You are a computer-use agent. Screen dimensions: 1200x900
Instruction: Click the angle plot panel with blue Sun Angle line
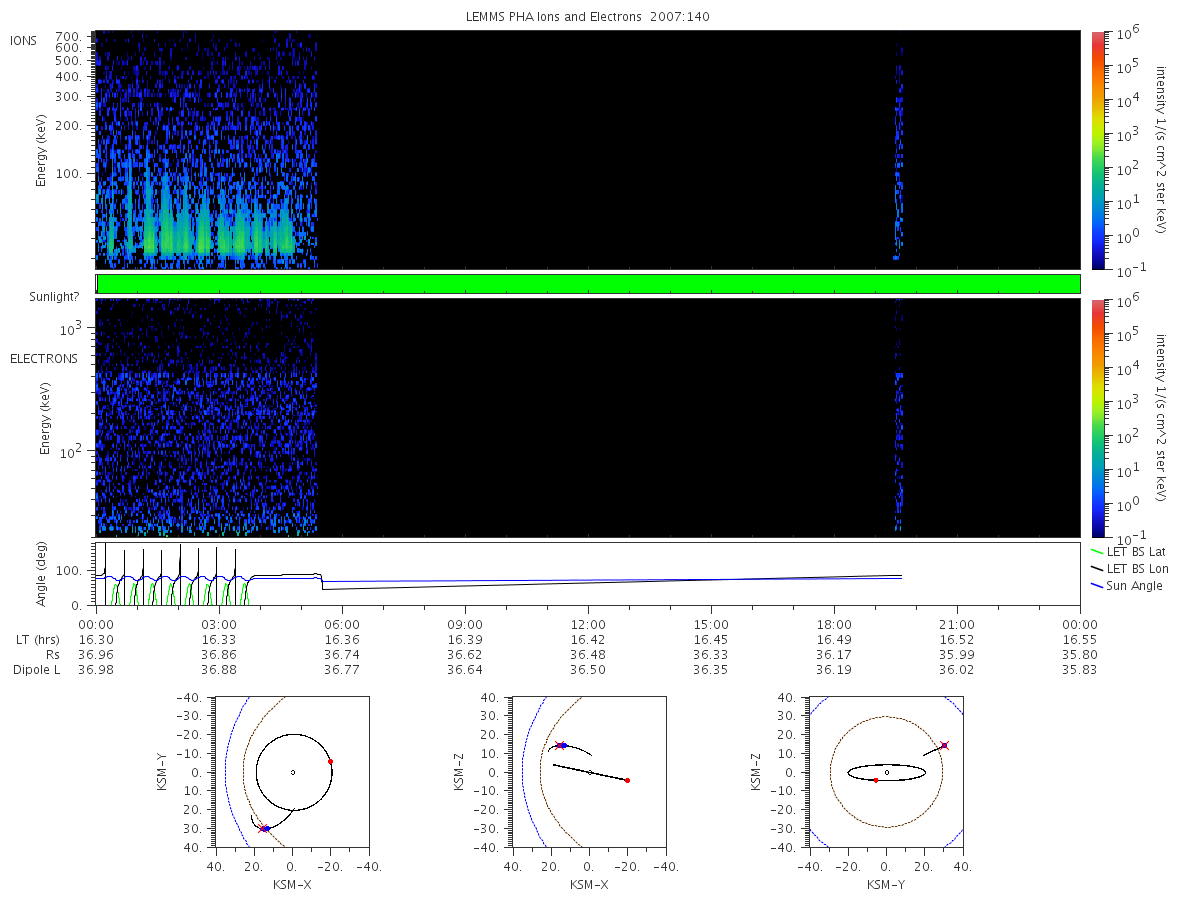tap(588, 575)
